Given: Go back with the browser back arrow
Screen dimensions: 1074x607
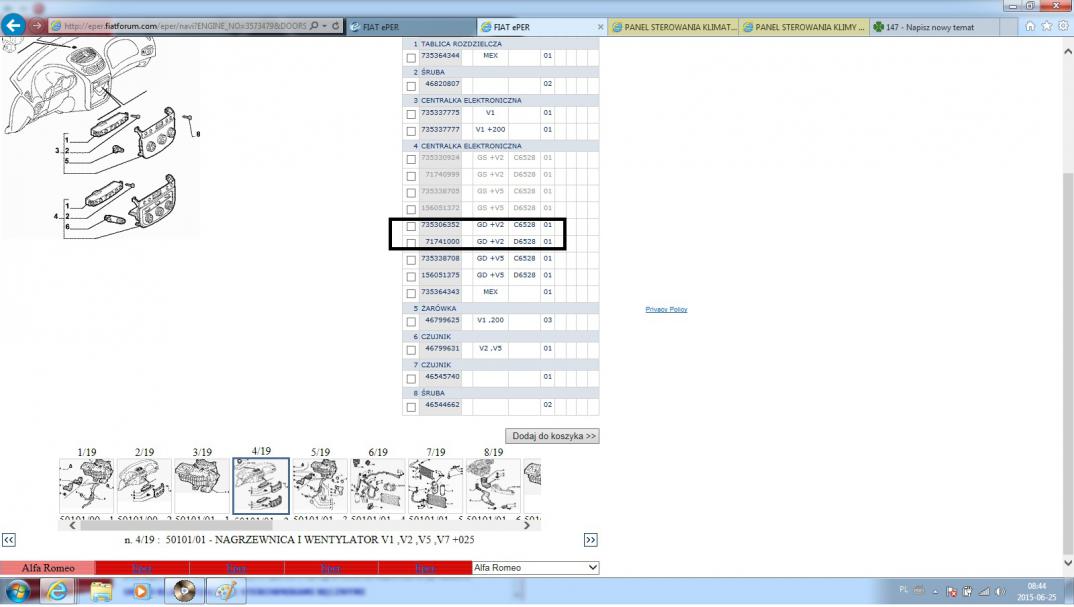Looking at the screenshot, I should [13, 25].
